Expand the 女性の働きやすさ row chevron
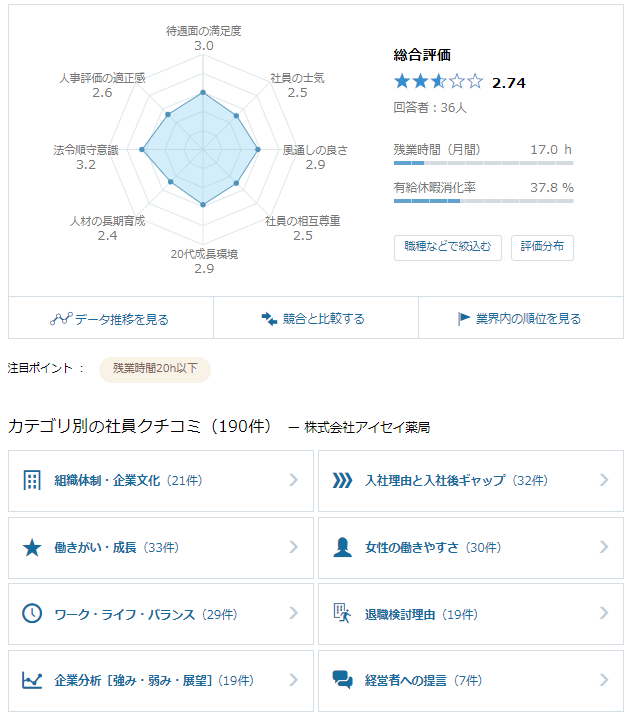This screenshot has width=628, height=718. coord(604,547)
